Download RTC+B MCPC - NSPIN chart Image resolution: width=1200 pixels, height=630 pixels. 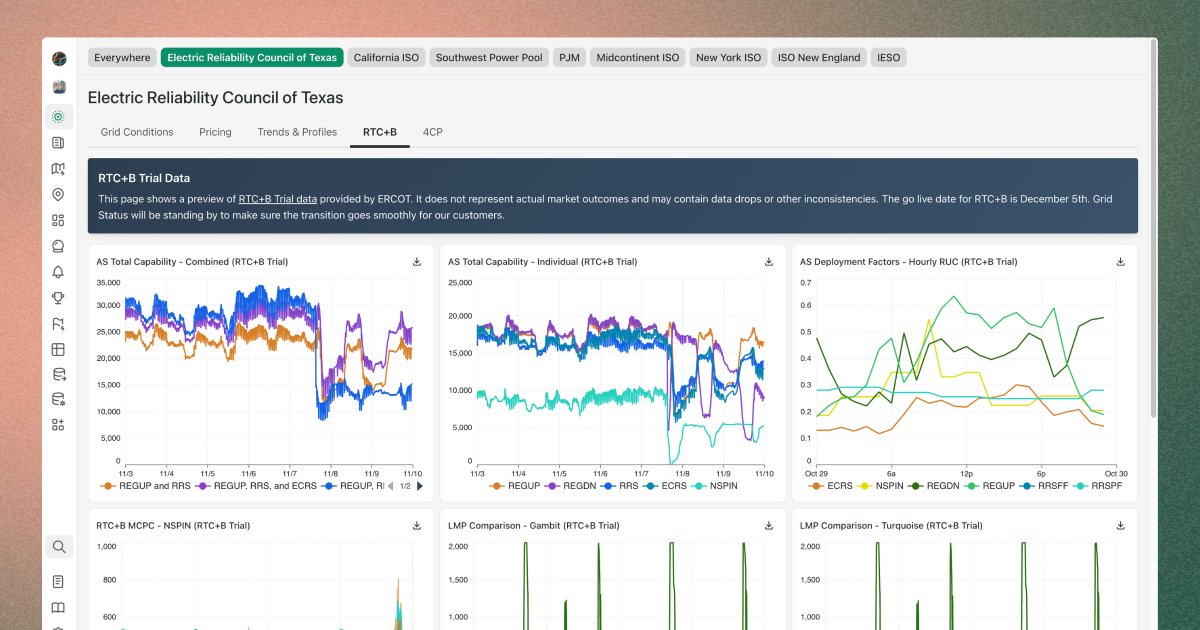coord(417,525)
